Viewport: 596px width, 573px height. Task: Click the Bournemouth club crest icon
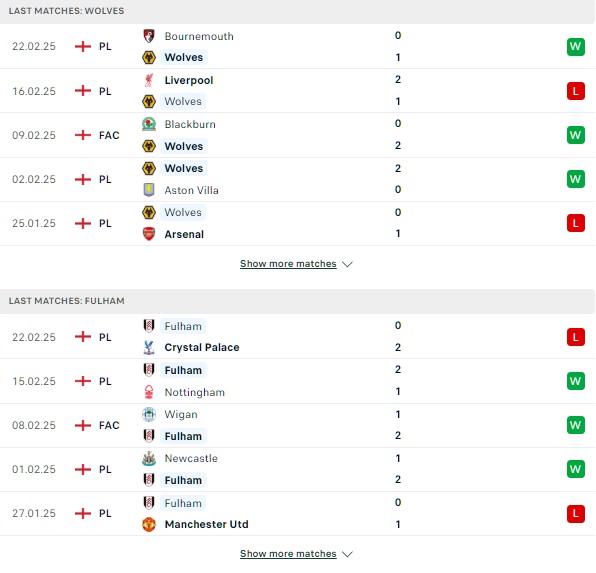[x=149, y=36]
